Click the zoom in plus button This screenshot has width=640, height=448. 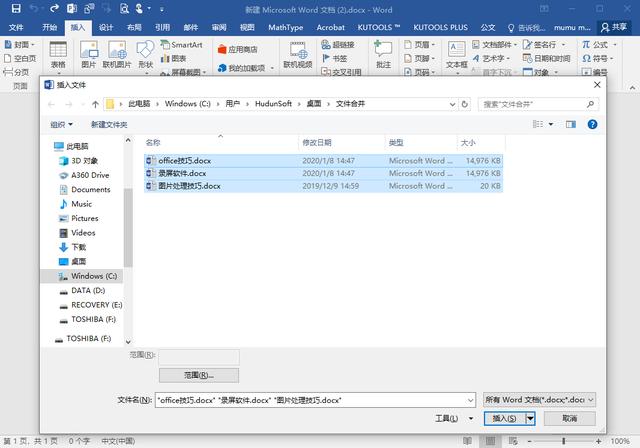(x=598, y=441)
